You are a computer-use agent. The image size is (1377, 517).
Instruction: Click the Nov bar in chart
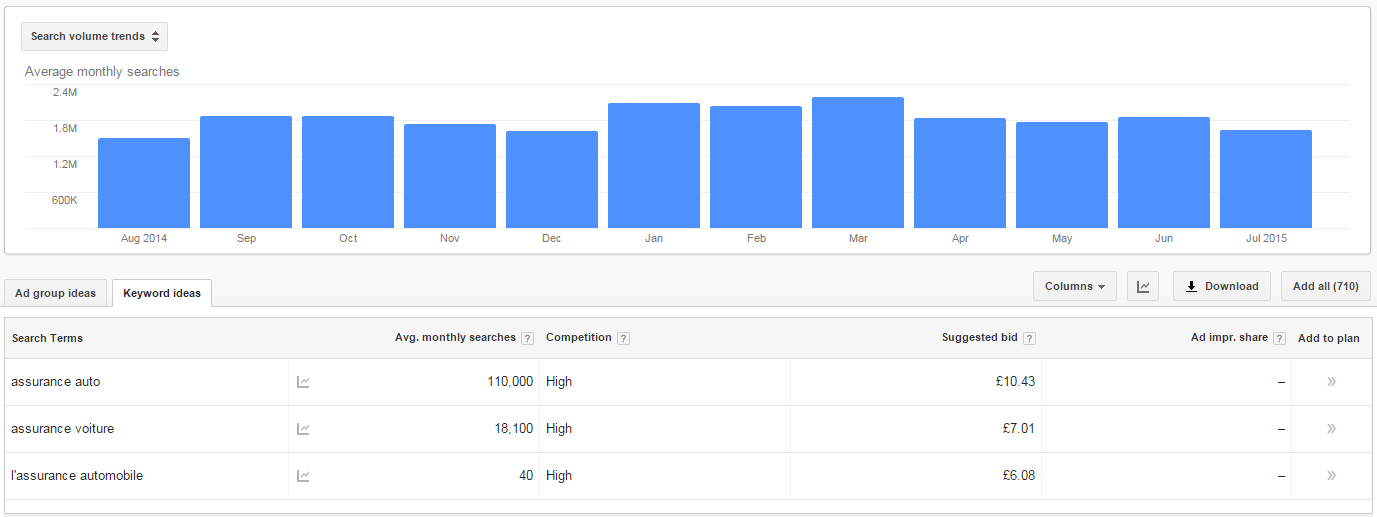450,176
